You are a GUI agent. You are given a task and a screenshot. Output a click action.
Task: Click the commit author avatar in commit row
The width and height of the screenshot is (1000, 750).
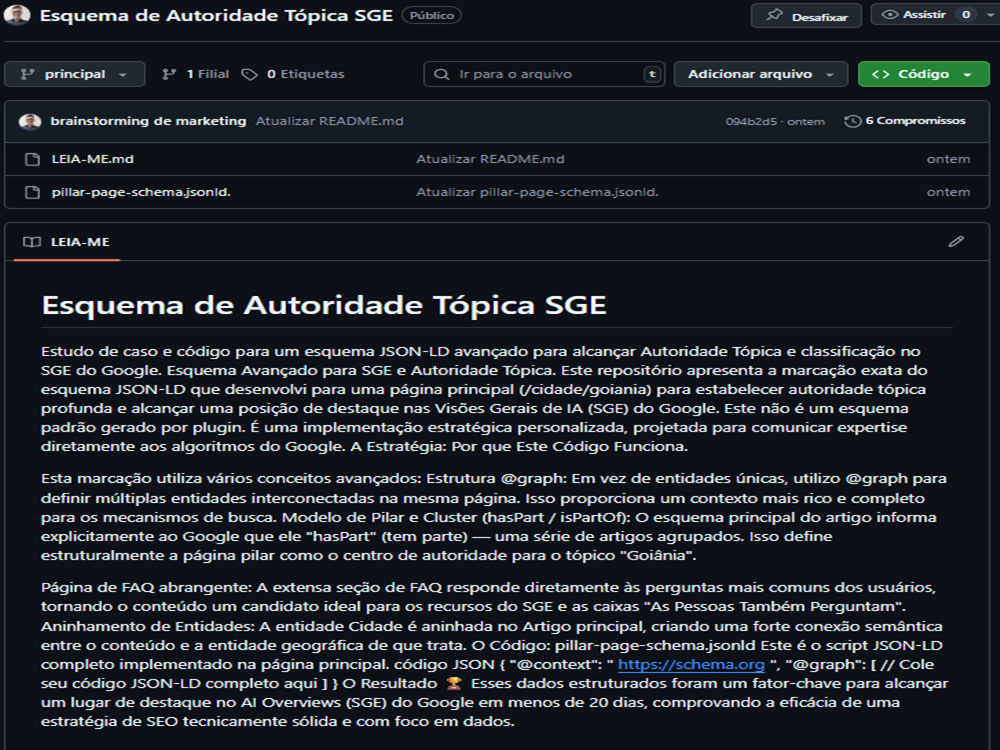click(x=30, y=121)
